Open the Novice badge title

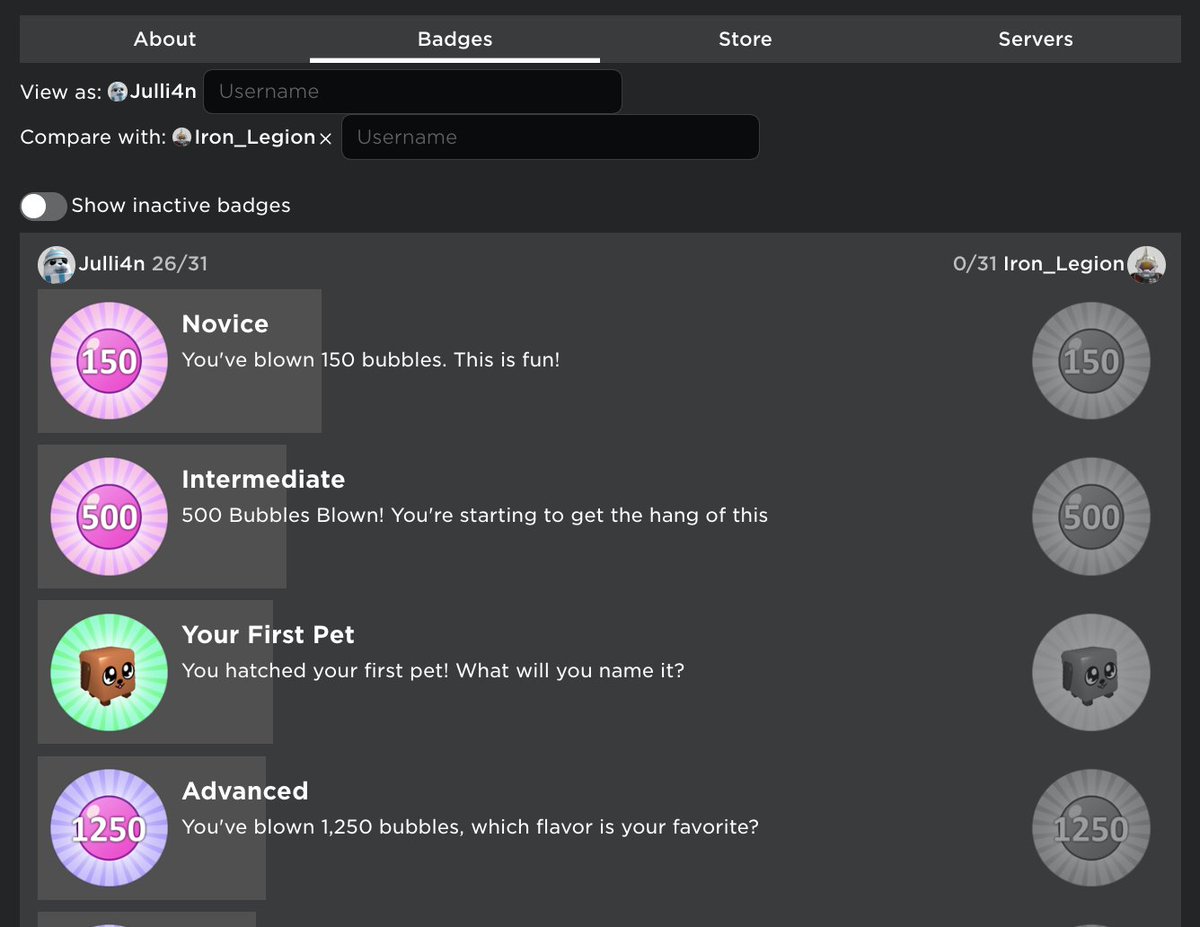(x=225, y=324)
